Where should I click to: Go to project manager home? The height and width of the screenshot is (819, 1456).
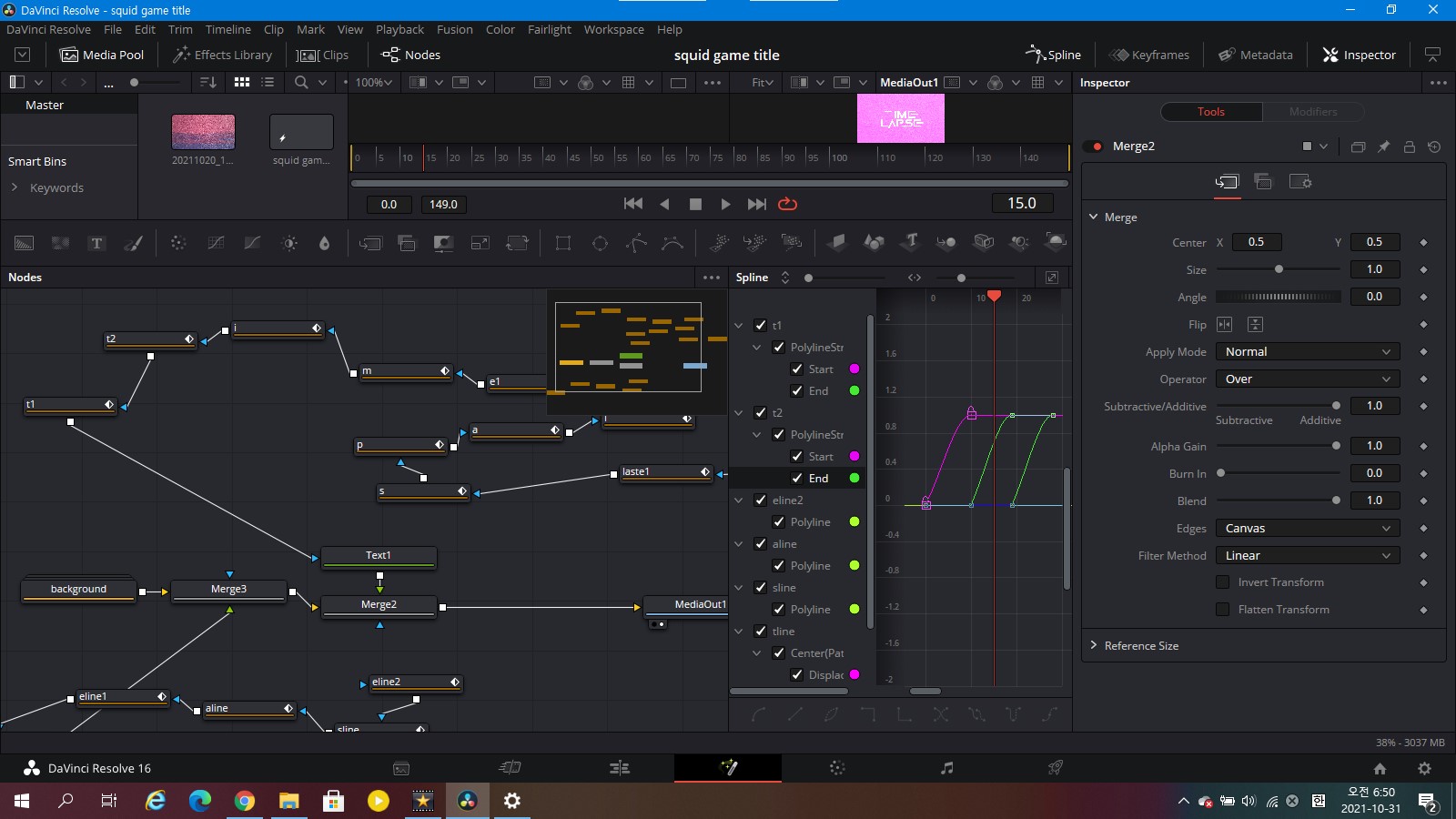pyautogui.click(x=1380, y=768)
